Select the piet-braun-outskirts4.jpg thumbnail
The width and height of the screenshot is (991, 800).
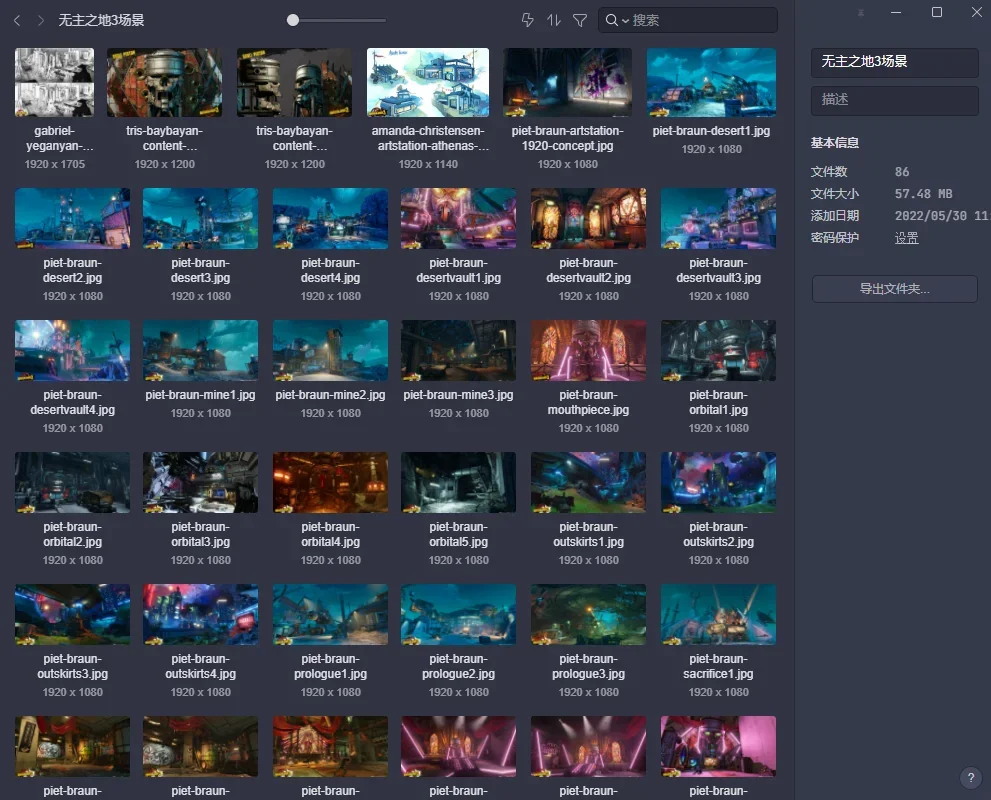(200, 614)
